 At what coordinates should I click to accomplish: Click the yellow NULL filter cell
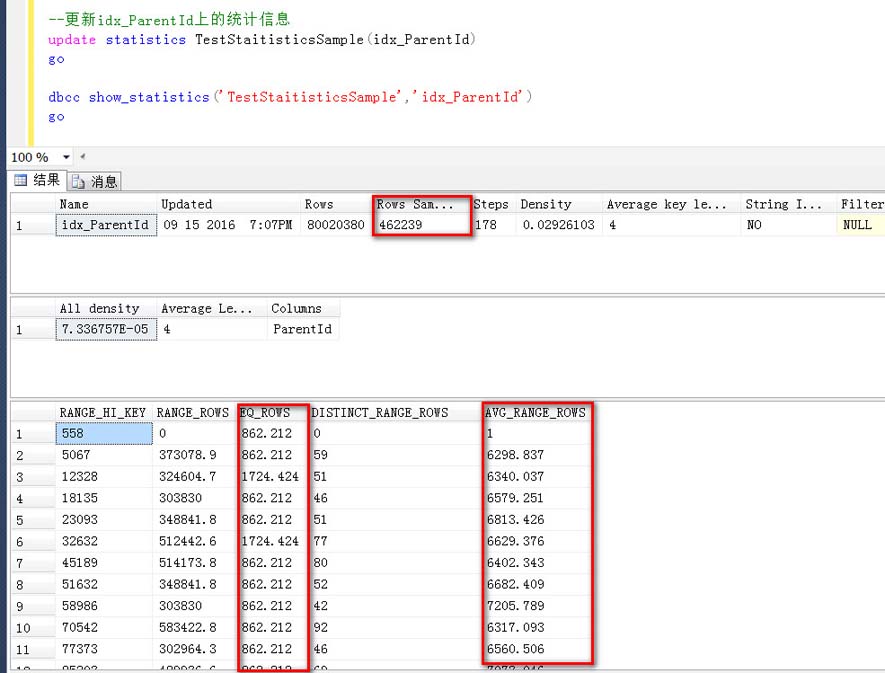[x=858, y=225]
